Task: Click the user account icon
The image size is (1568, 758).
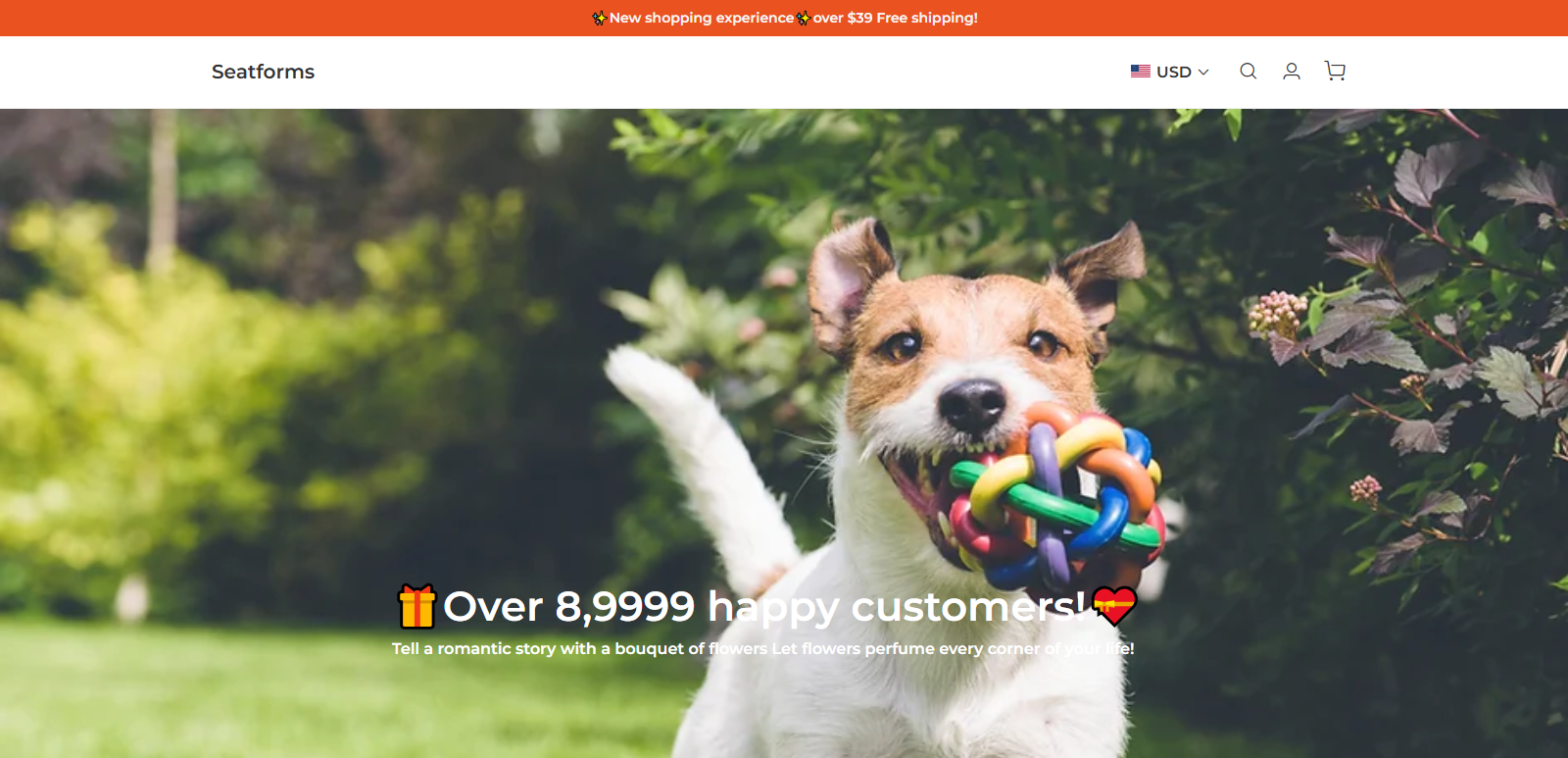Action: click(1292, 71)
